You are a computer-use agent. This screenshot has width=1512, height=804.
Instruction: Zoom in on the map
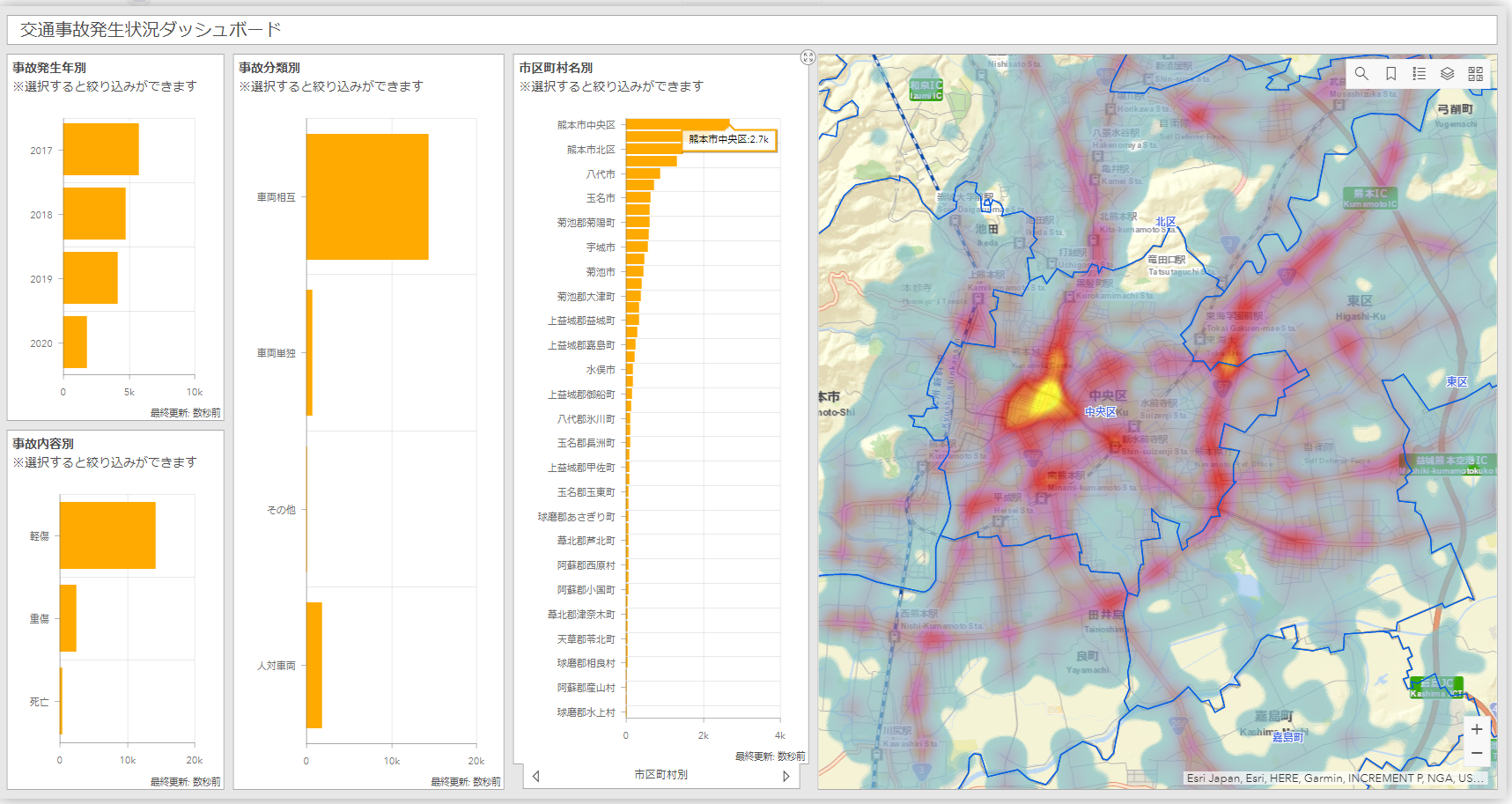tap(1477, 729)
